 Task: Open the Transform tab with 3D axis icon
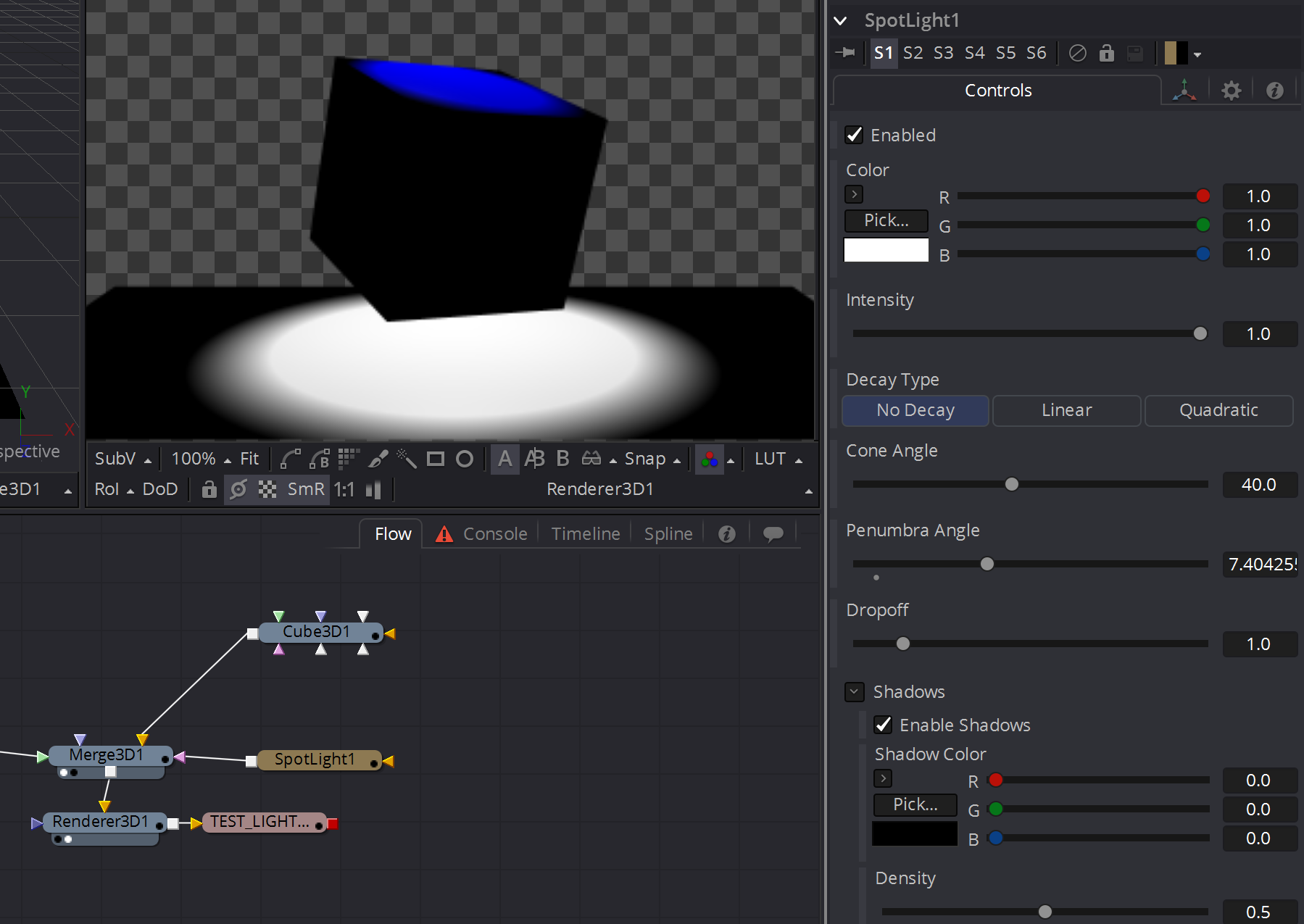[x=1184, y=91]
